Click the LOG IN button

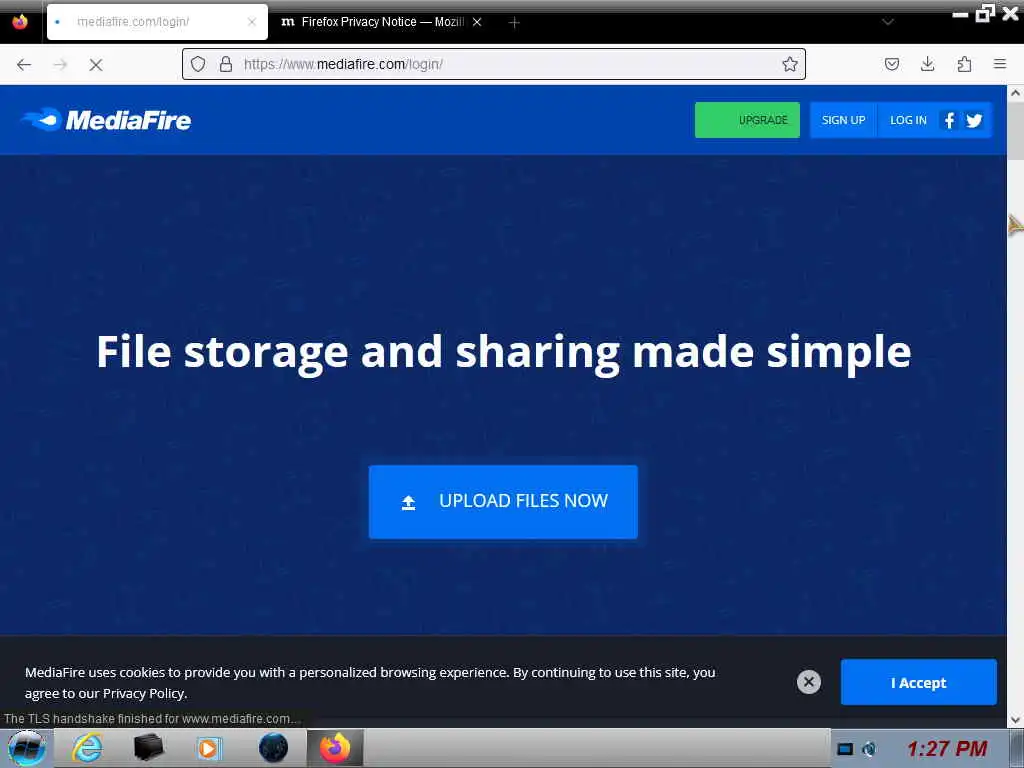tap(908, 120)
